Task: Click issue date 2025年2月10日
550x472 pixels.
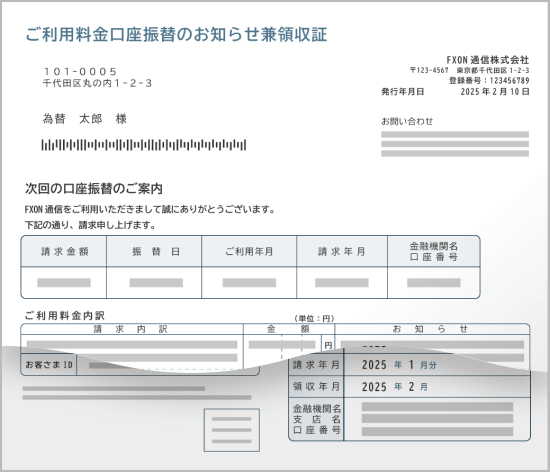Action: click(495, 92)
